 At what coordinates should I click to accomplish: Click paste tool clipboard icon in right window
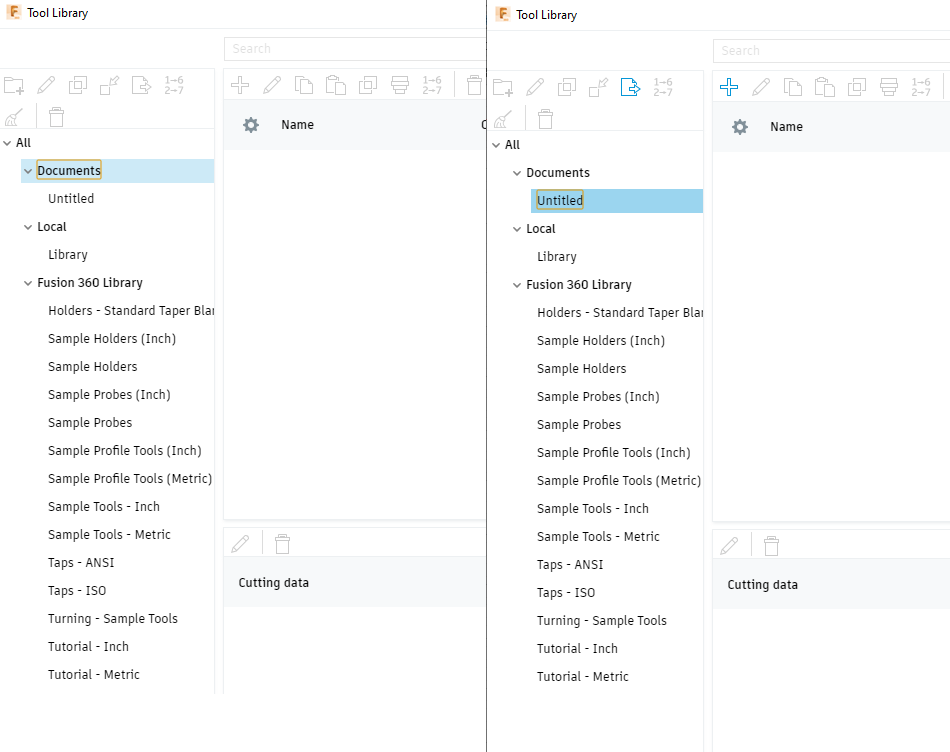pos(825,87)
